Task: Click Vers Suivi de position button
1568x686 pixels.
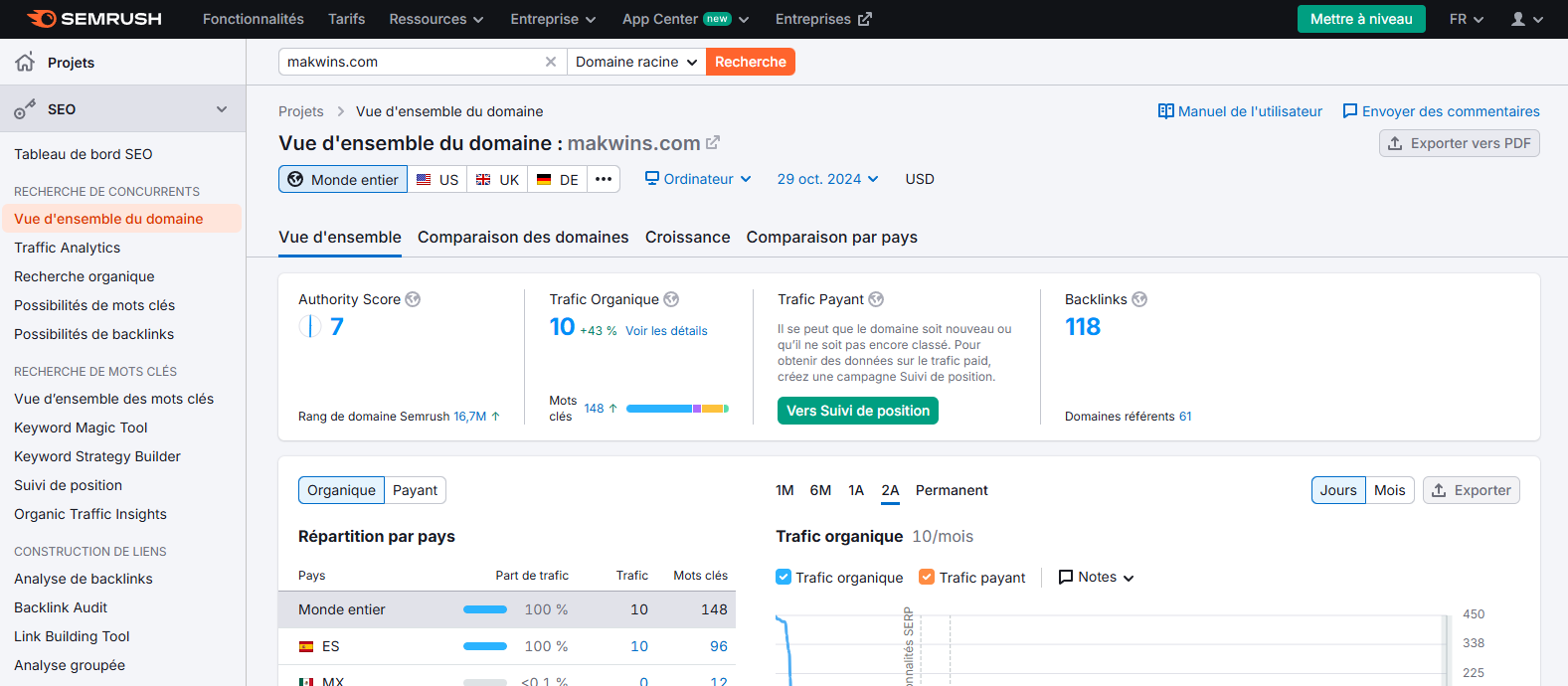Action: tap(858, 411)
